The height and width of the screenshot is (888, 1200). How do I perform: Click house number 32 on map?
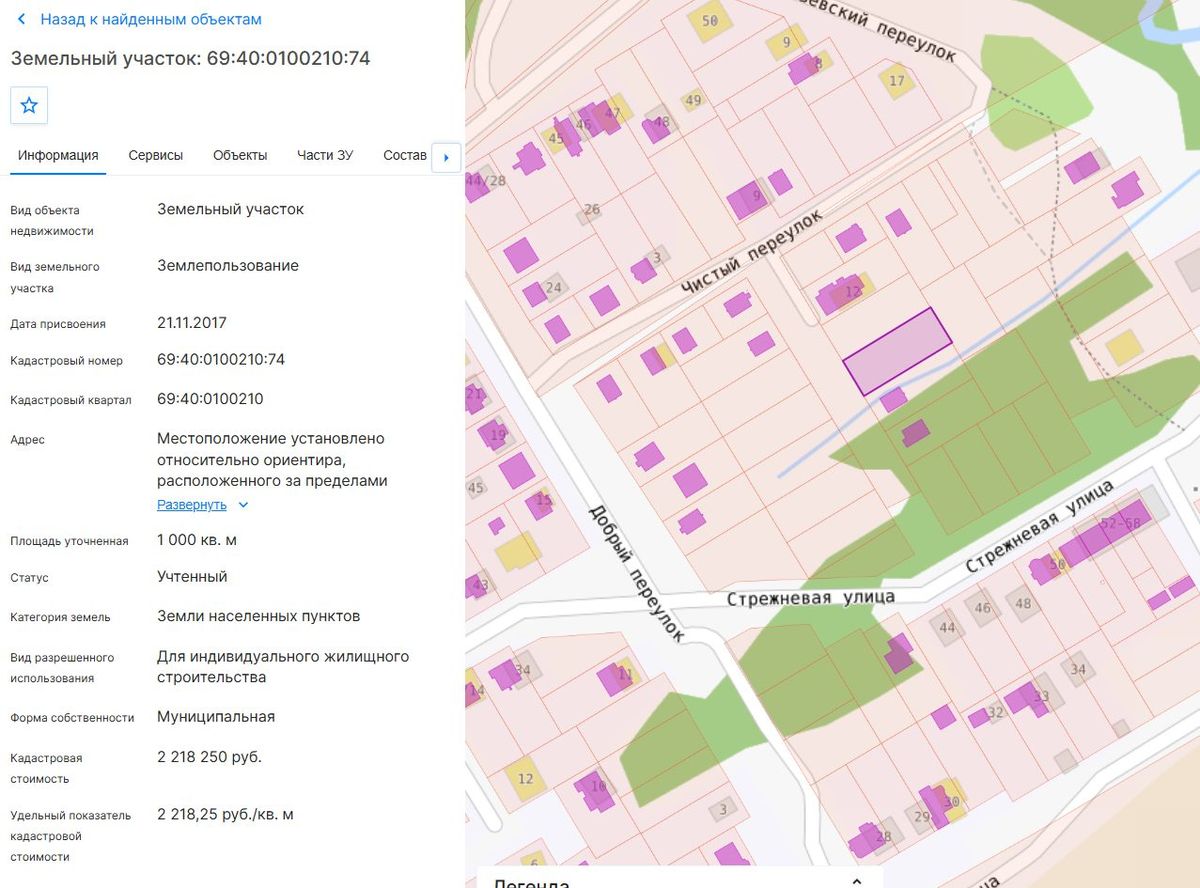click(995, 713)
